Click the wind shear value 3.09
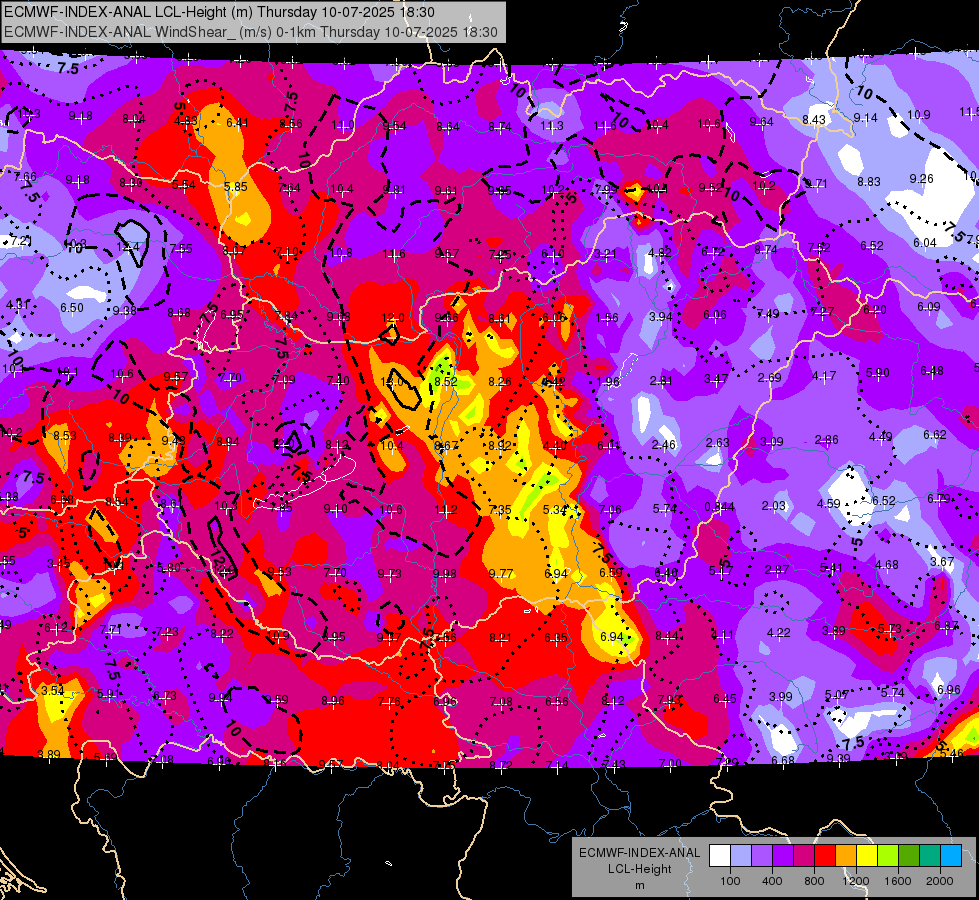979x900 pixels. tap(772, 442)
